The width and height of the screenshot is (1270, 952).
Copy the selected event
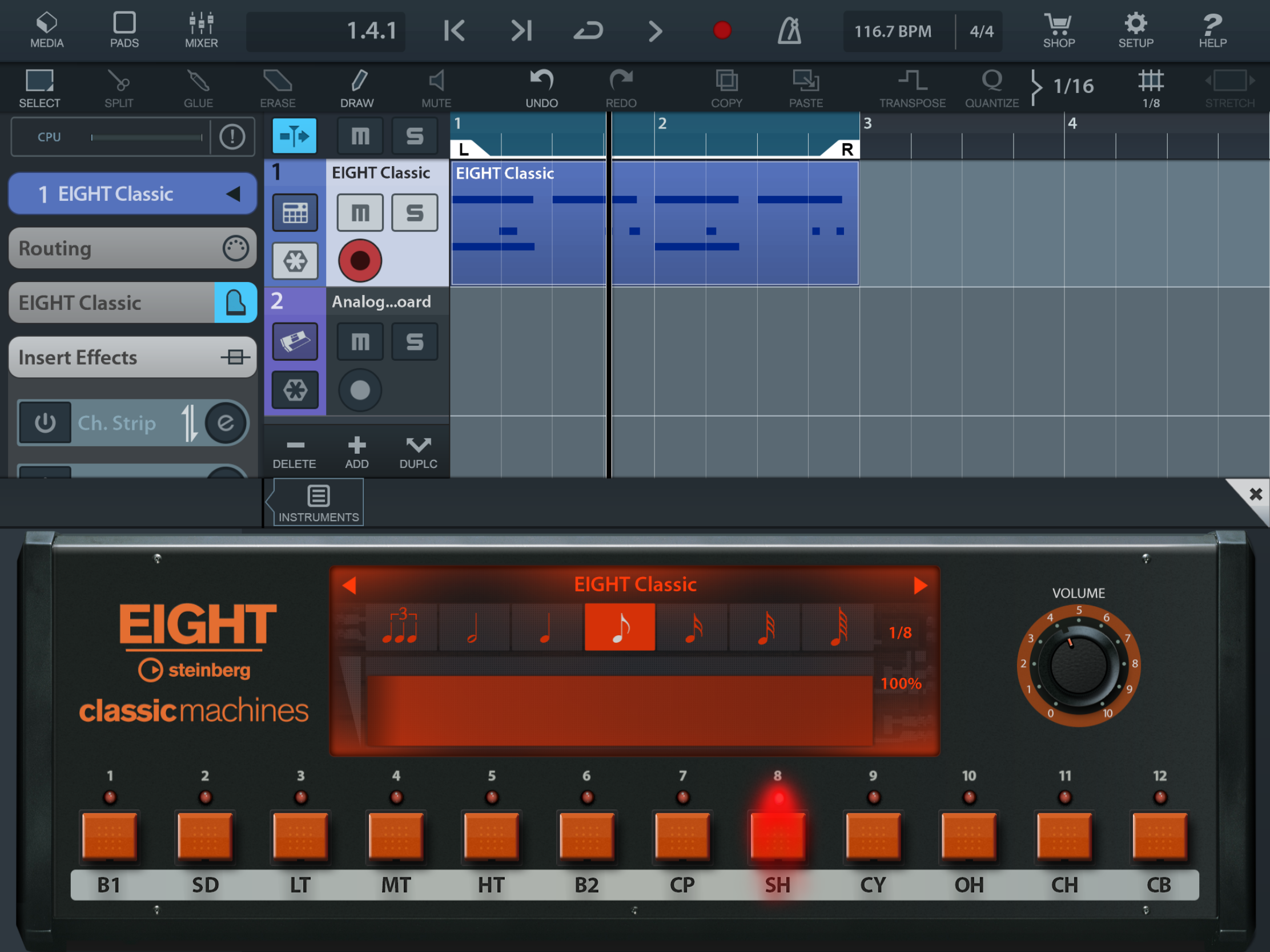[x=726, y=88]
